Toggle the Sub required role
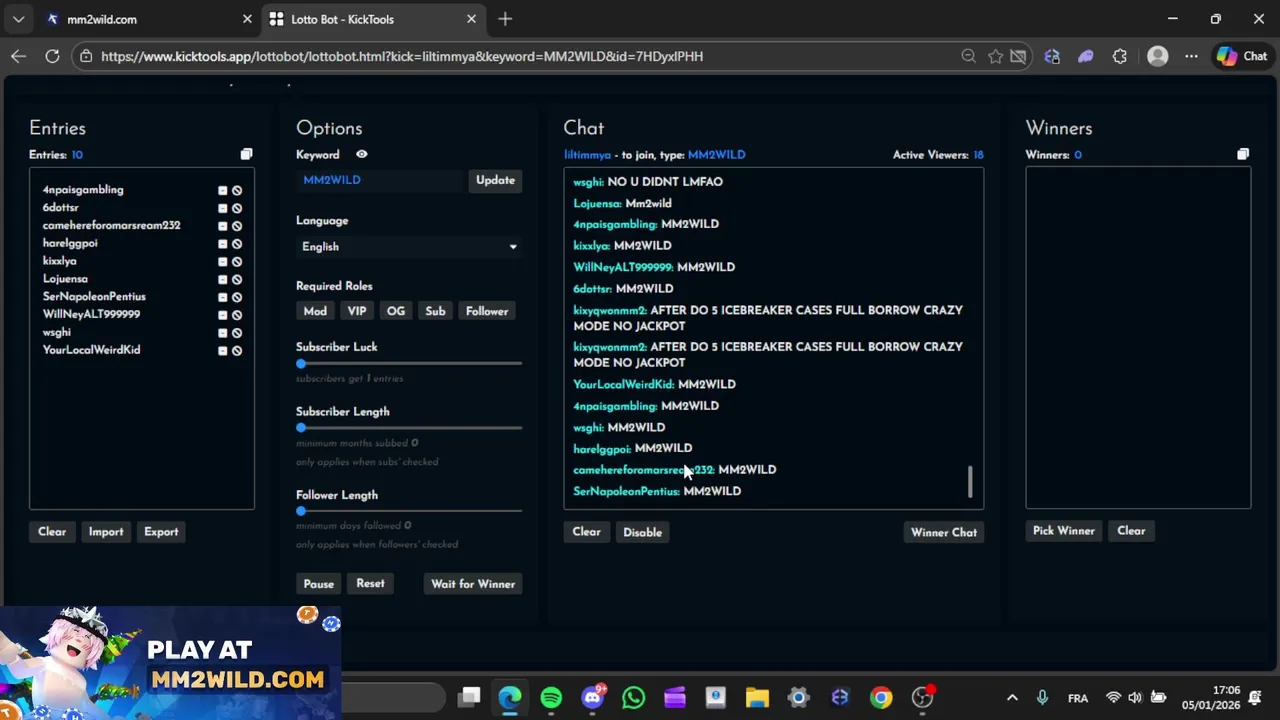Image resolution: width=1280 pixels, height=720 pixels. click(x=435, y=311)
